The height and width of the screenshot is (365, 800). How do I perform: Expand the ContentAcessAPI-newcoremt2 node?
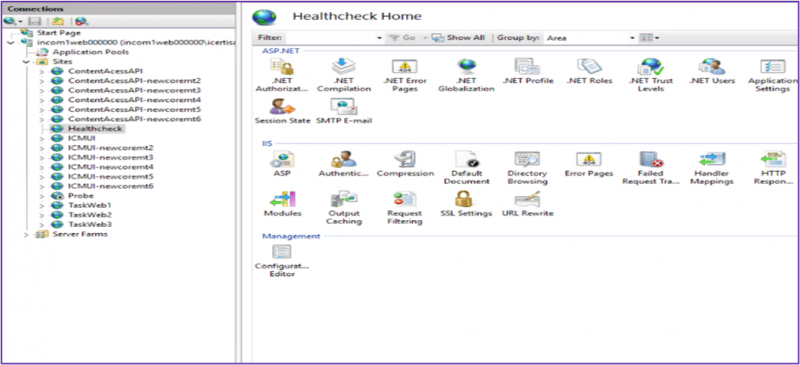[x=42, y=81]
